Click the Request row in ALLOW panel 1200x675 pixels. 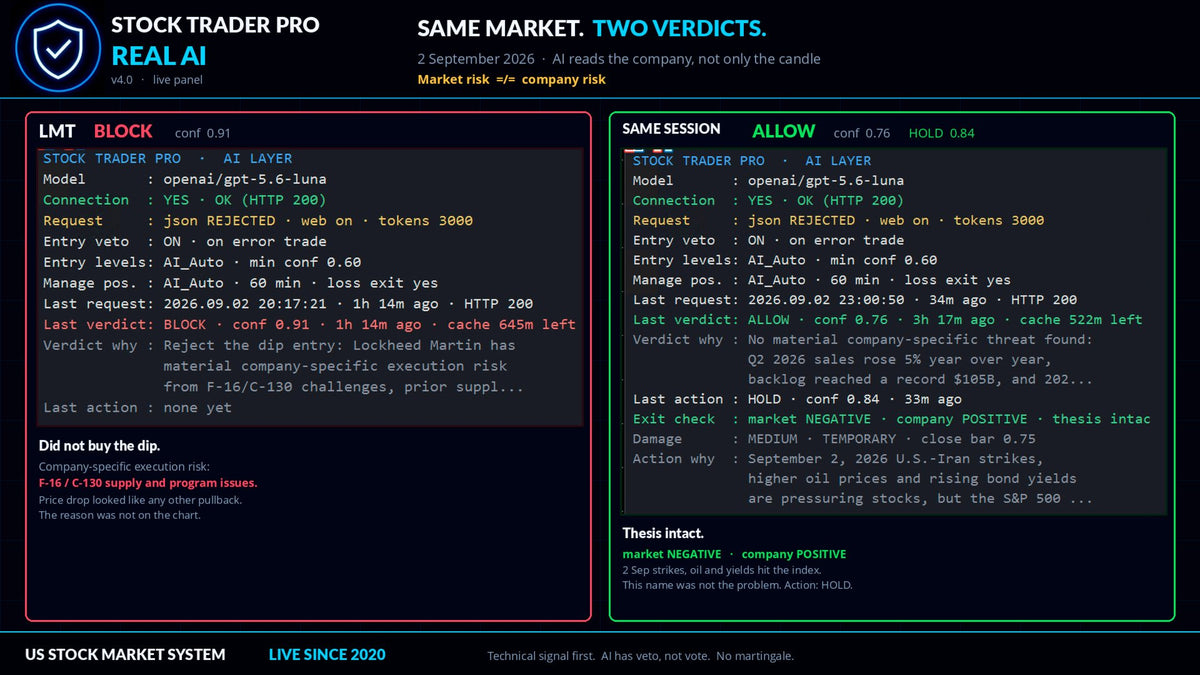[x=838, y=221]
